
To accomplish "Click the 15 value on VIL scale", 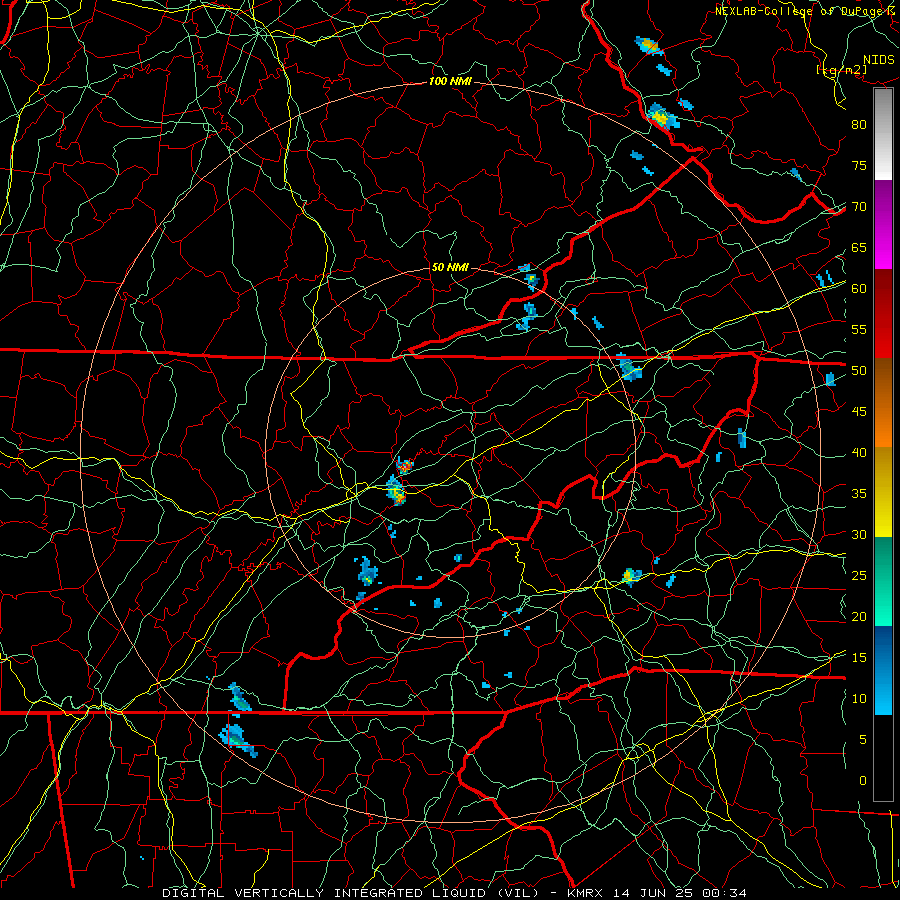I will click(859, 658).
